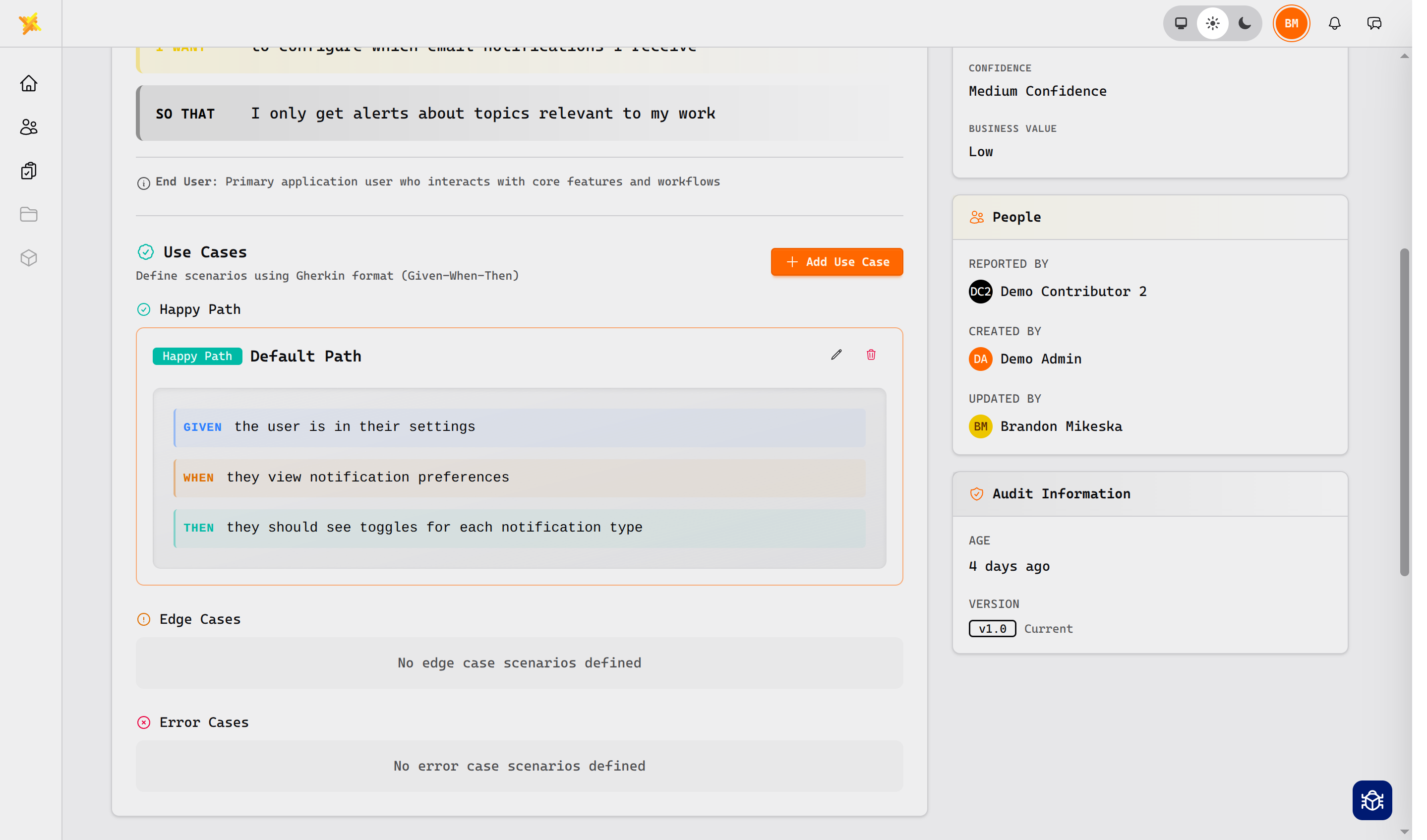1427x840 pixels.
Task: Click the v1.0 version badge
Action: point(992,629)
